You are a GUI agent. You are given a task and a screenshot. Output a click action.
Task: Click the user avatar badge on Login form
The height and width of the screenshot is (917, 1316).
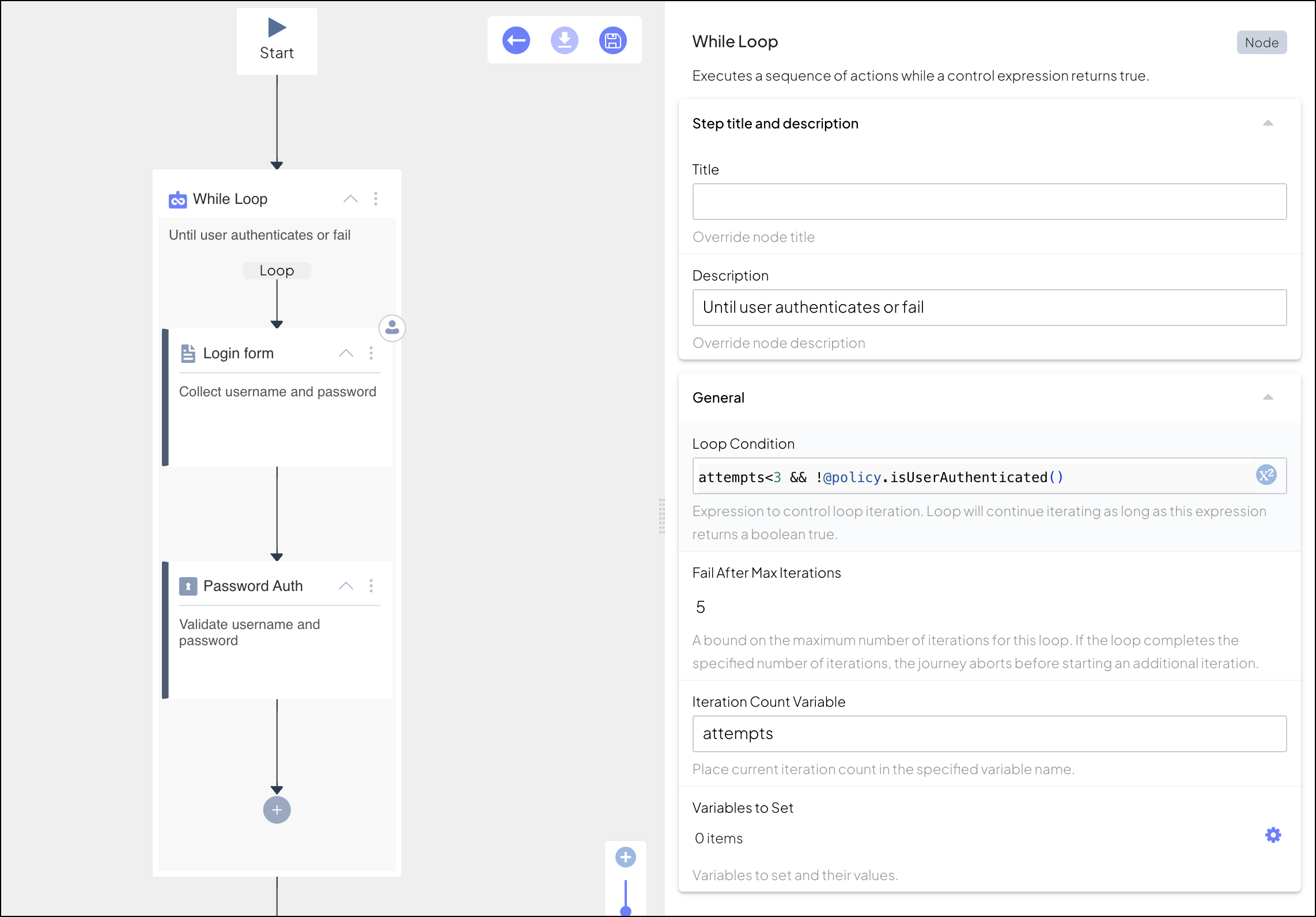pos(392,328)
